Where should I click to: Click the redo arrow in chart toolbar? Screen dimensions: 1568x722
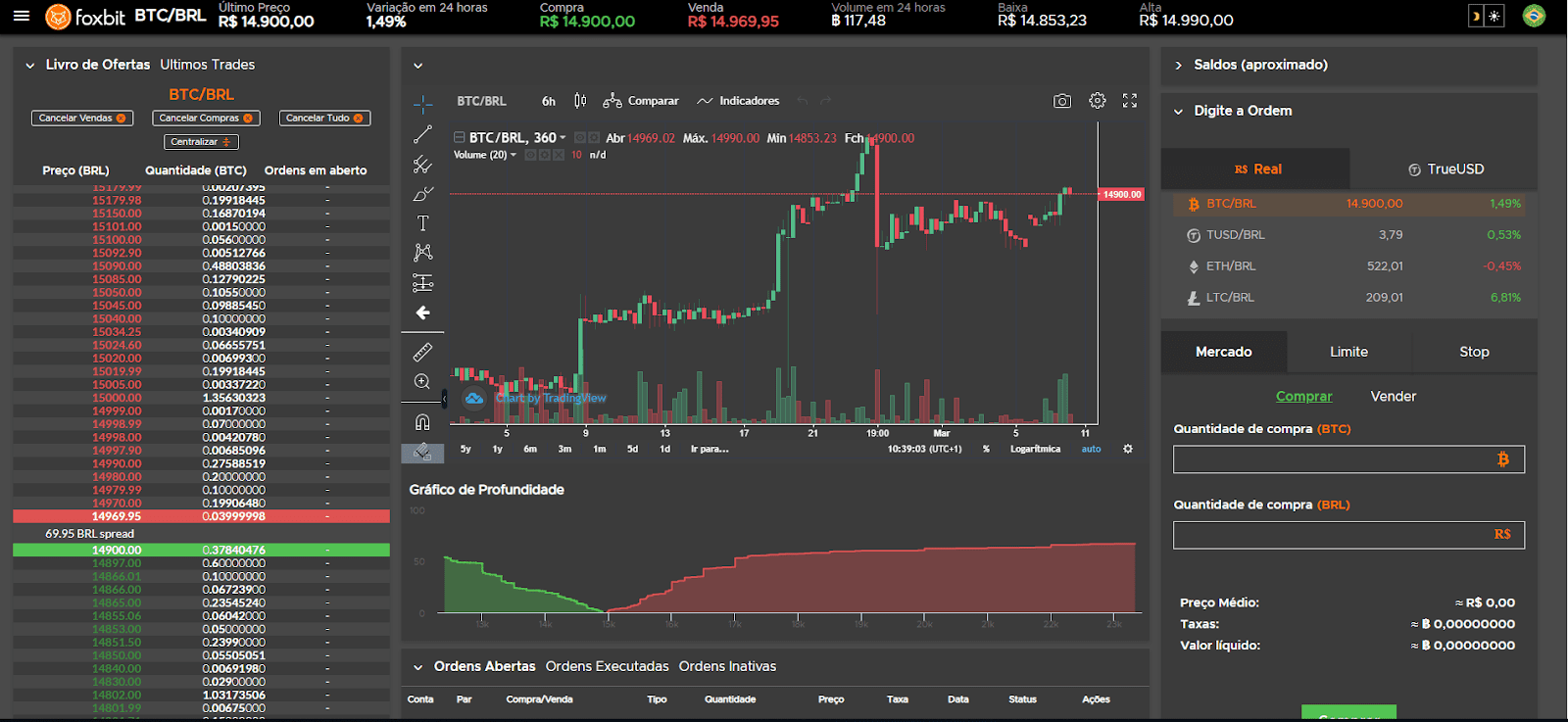pos(826,101)
